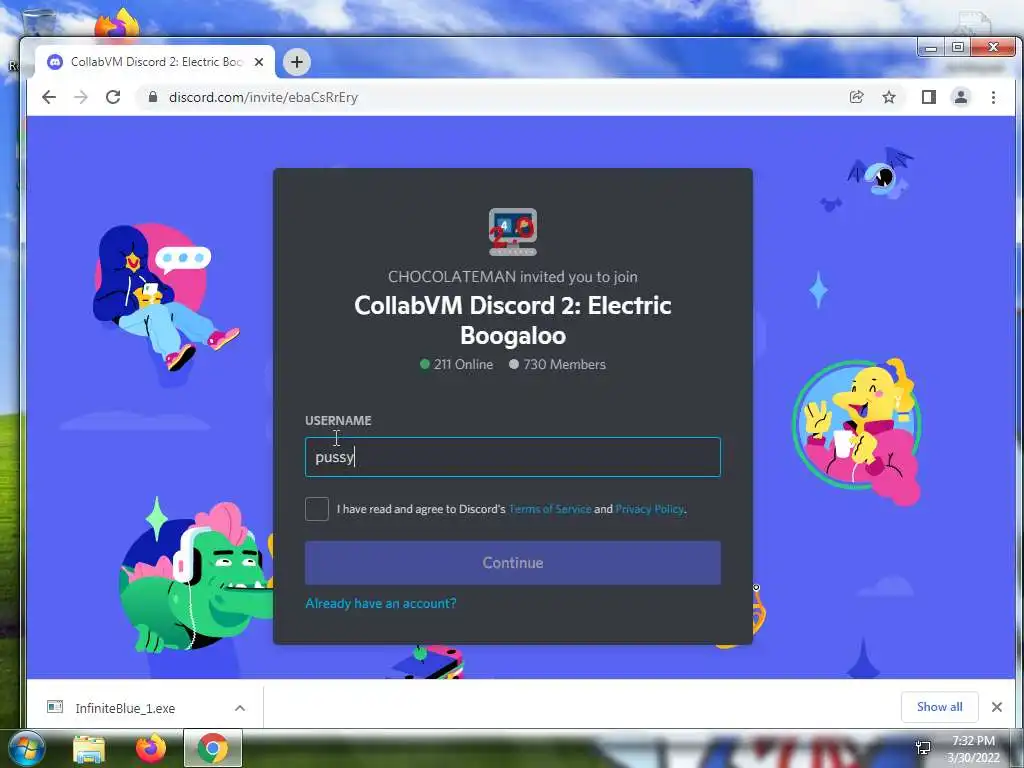Open Firefox from the taskbar
1024x768 pixels.
click(151, 749)
